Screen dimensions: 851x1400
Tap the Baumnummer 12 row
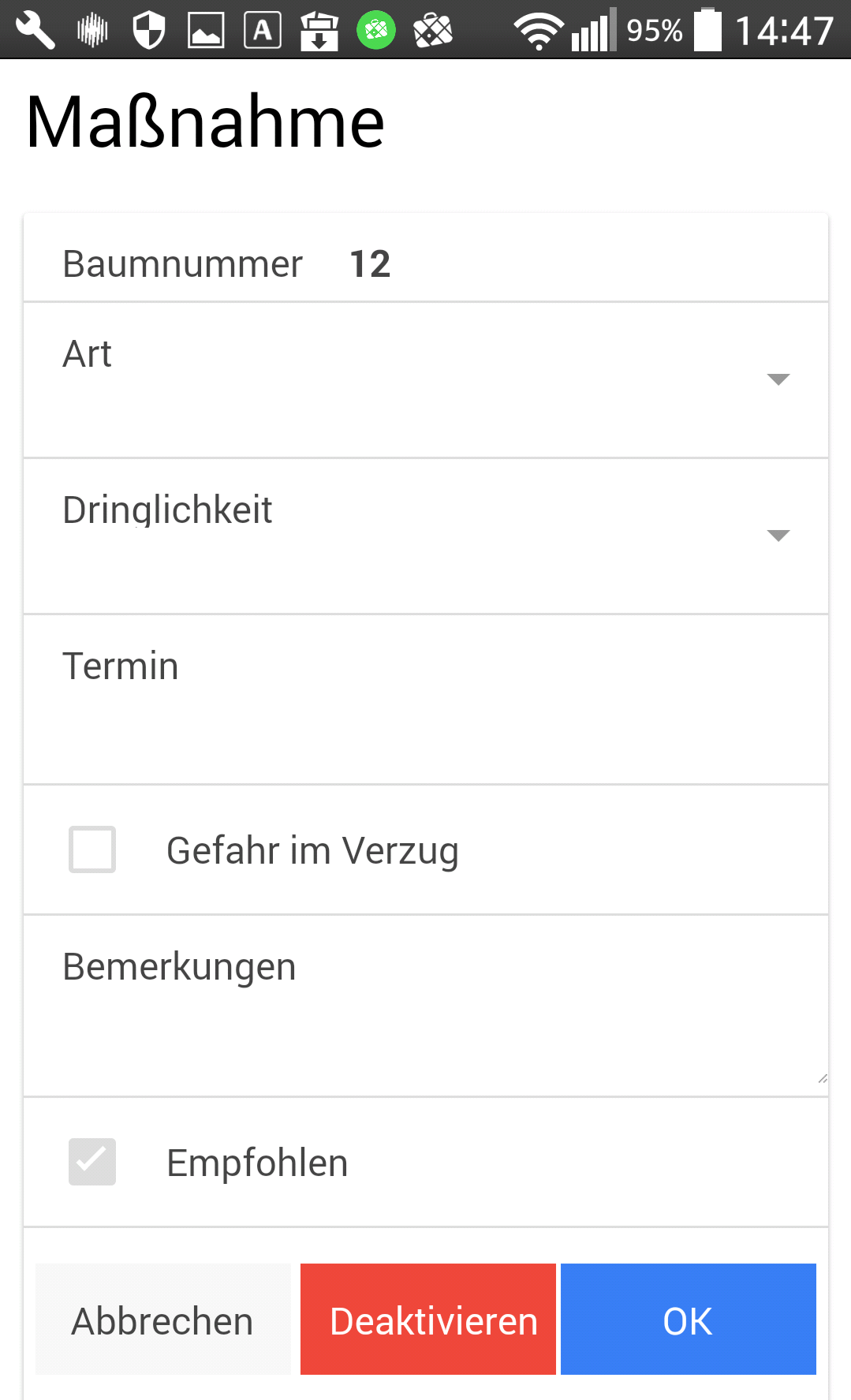(426, 263)
